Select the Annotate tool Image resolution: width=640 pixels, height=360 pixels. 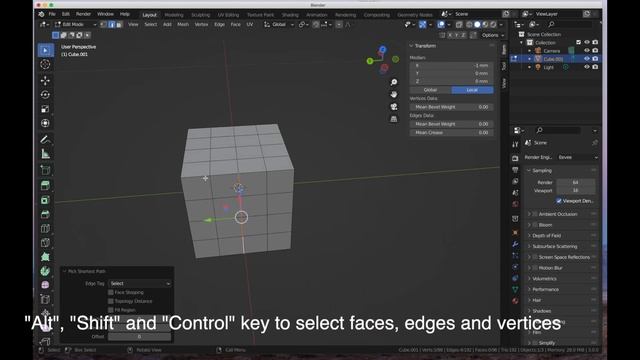click(45, 140)
